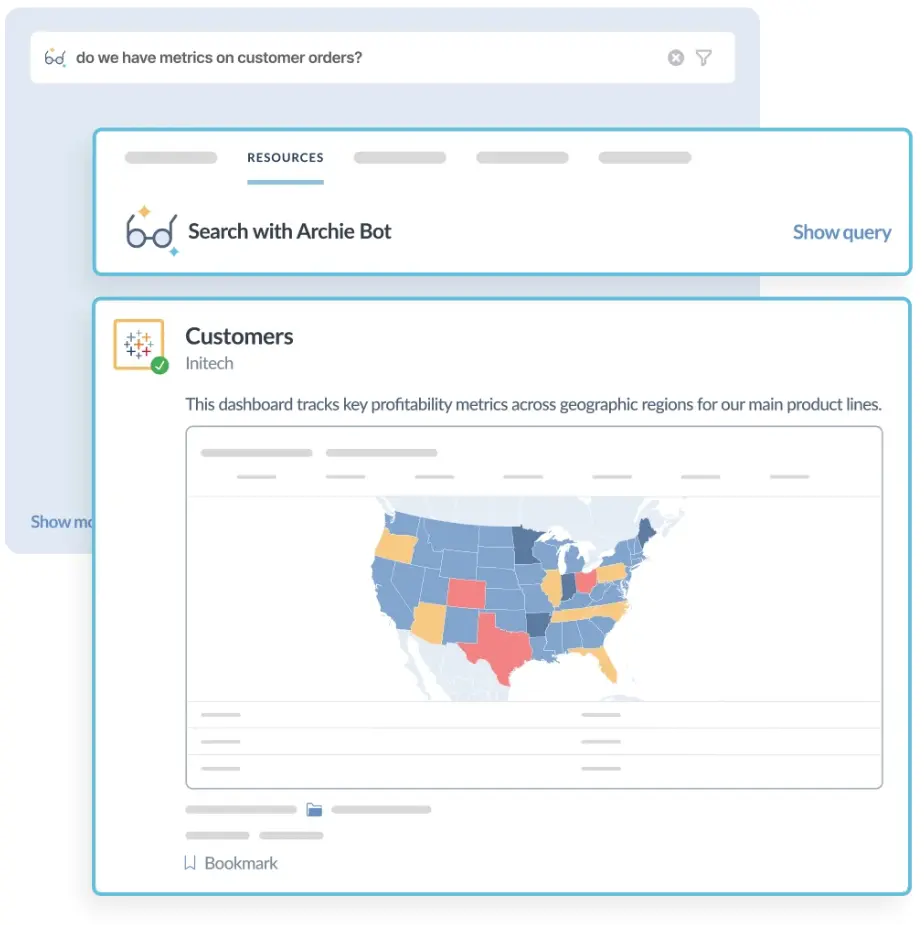924x925 pixels.
Task: Open the Customers dashboard title
Action: click(239, 336)
